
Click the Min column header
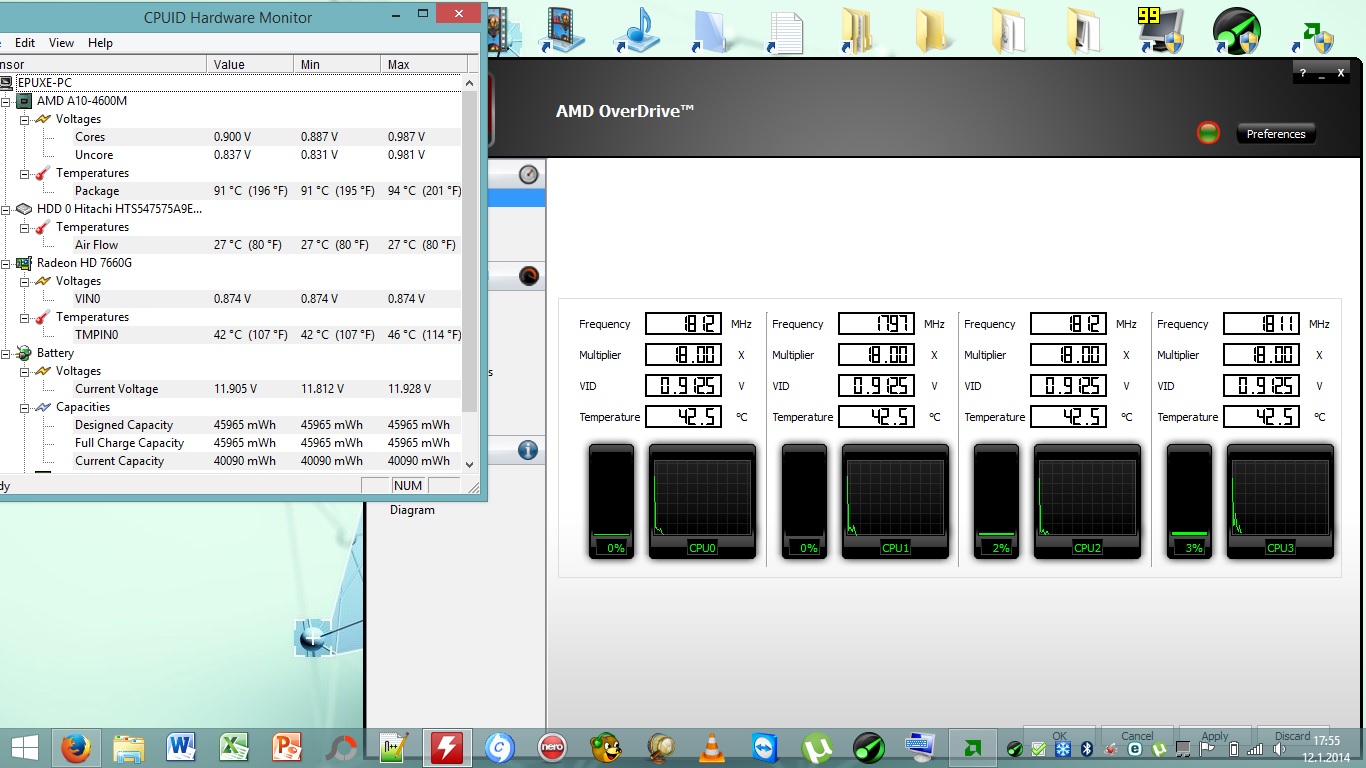click(x=338, y=64)
